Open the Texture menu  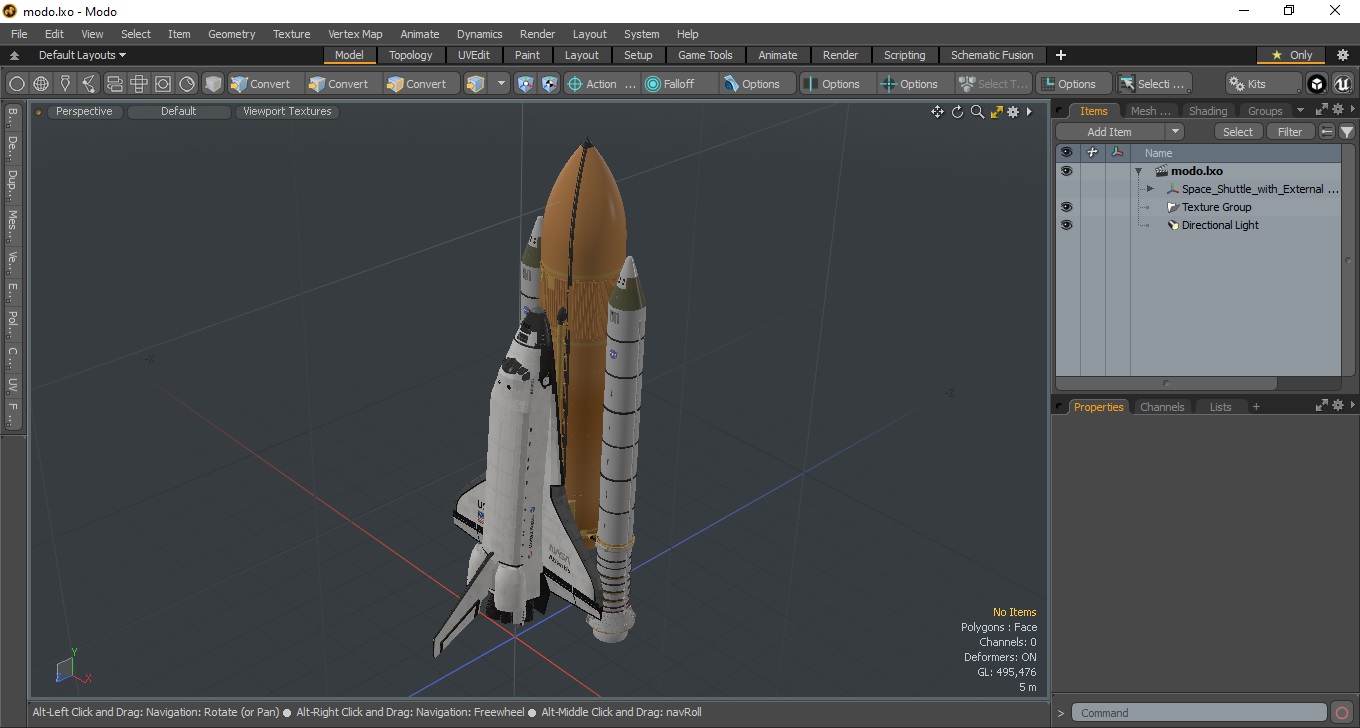(292, 34)
